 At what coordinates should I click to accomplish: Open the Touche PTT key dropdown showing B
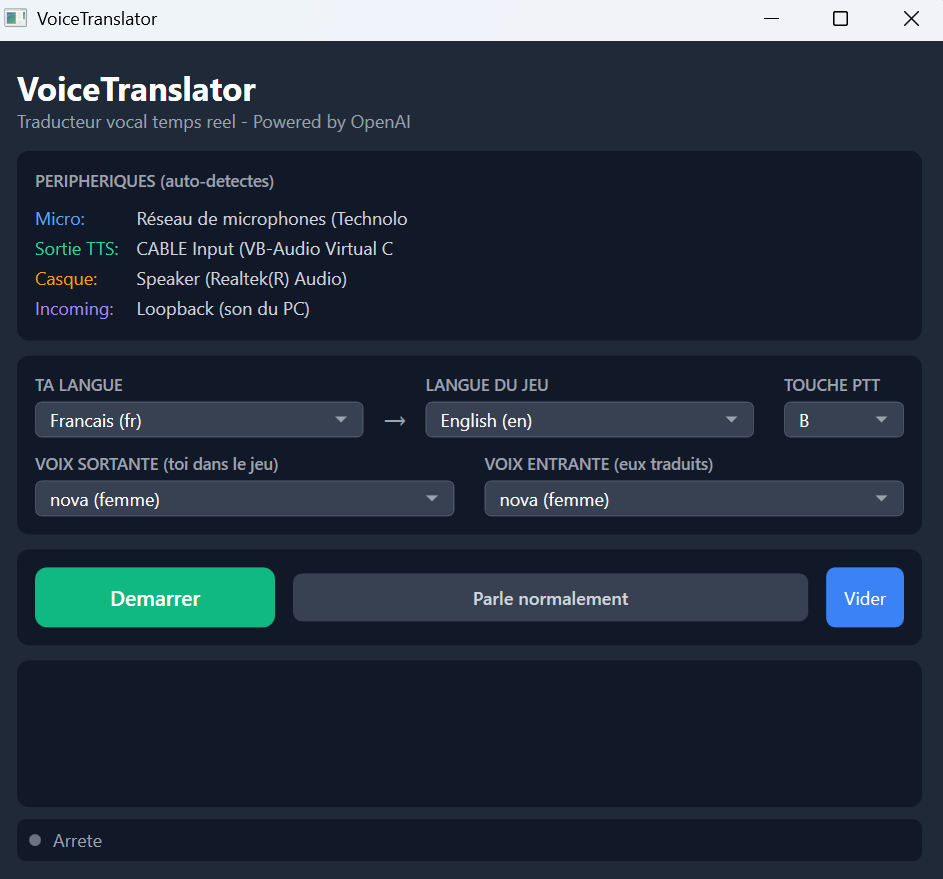(843, 420)
